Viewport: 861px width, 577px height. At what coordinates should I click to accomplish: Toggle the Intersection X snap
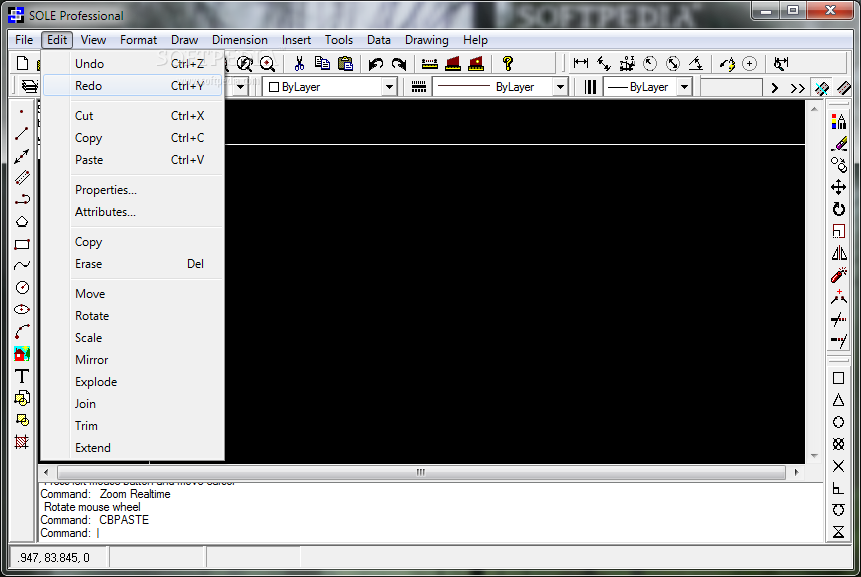point(838,466)
